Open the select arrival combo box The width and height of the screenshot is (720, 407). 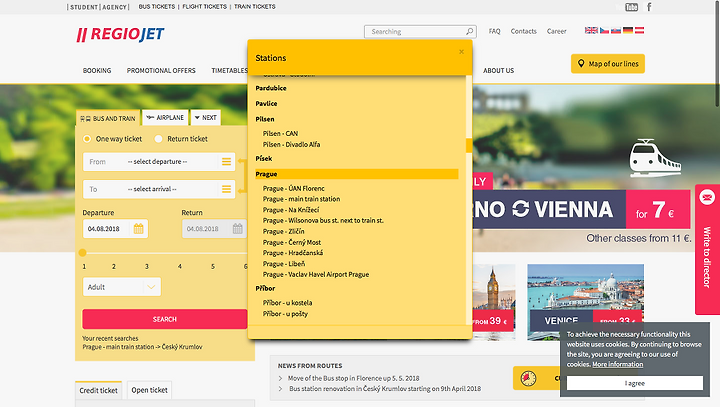pos(158,189)
